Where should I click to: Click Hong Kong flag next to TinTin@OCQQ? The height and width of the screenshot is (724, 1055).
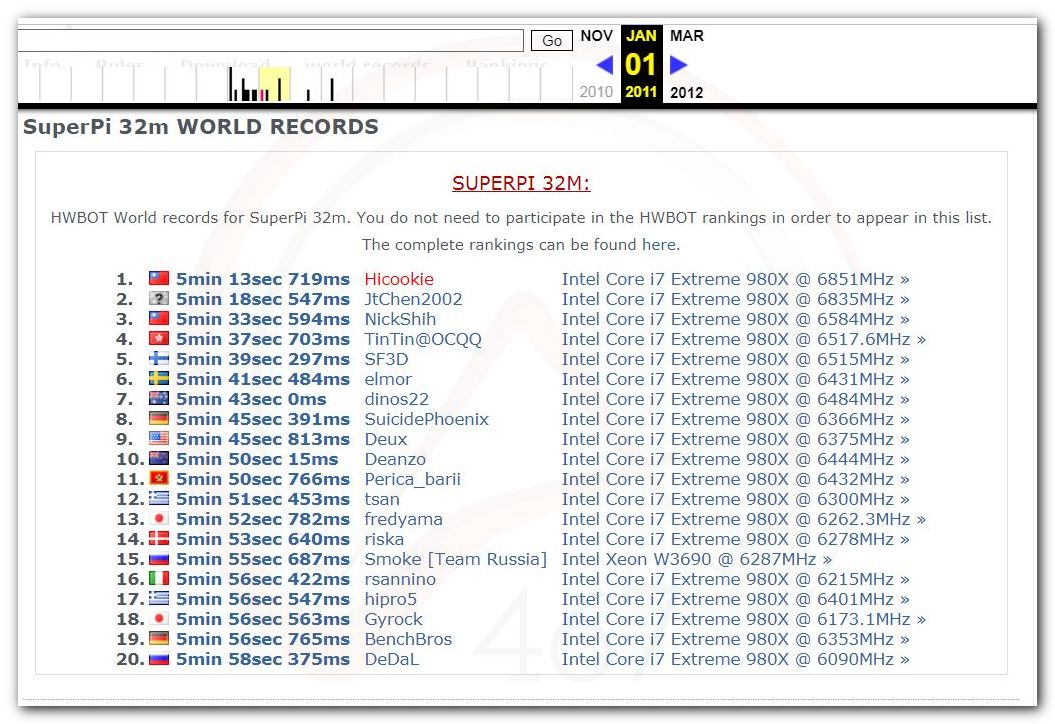(159, 338)
